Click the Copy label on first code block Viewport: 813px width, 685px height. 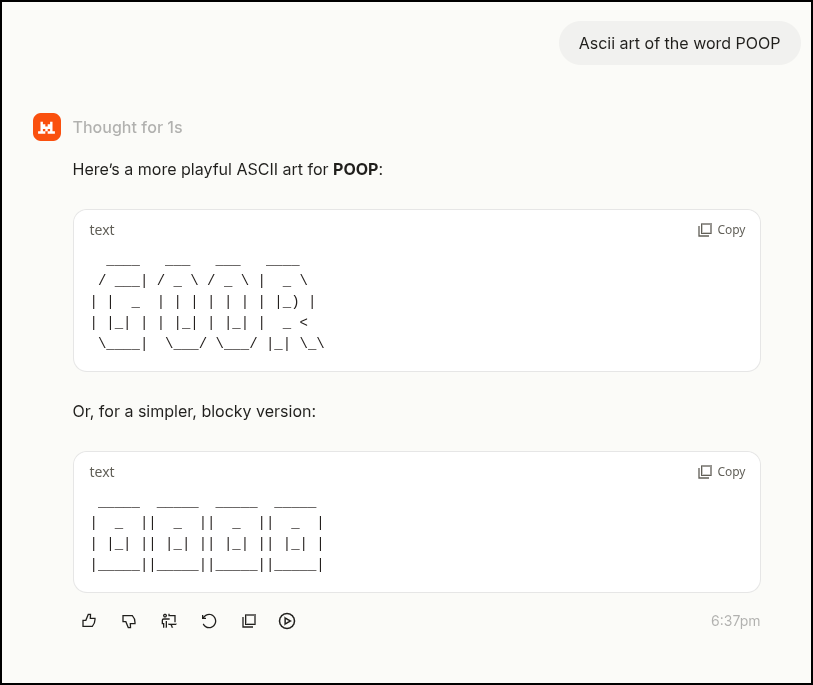coord(731,230)
